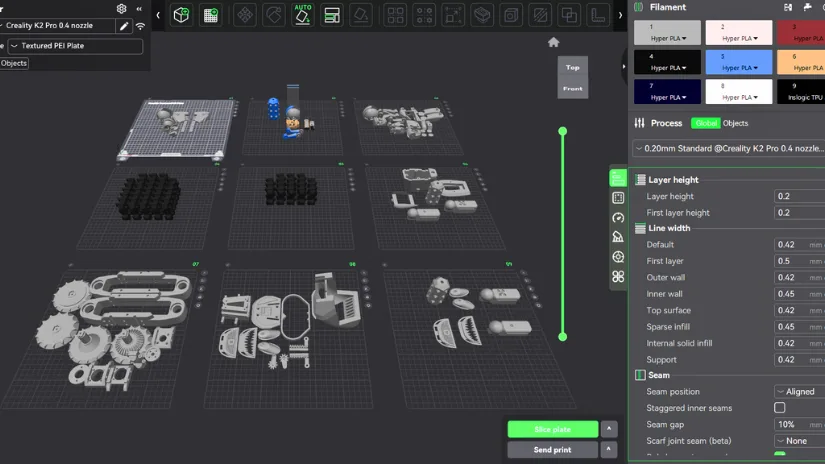Image resolution: width=825 pixels, height=464 pixels.
Task: Click the left icon in the Filament header
Action: (x=788, y=7)
